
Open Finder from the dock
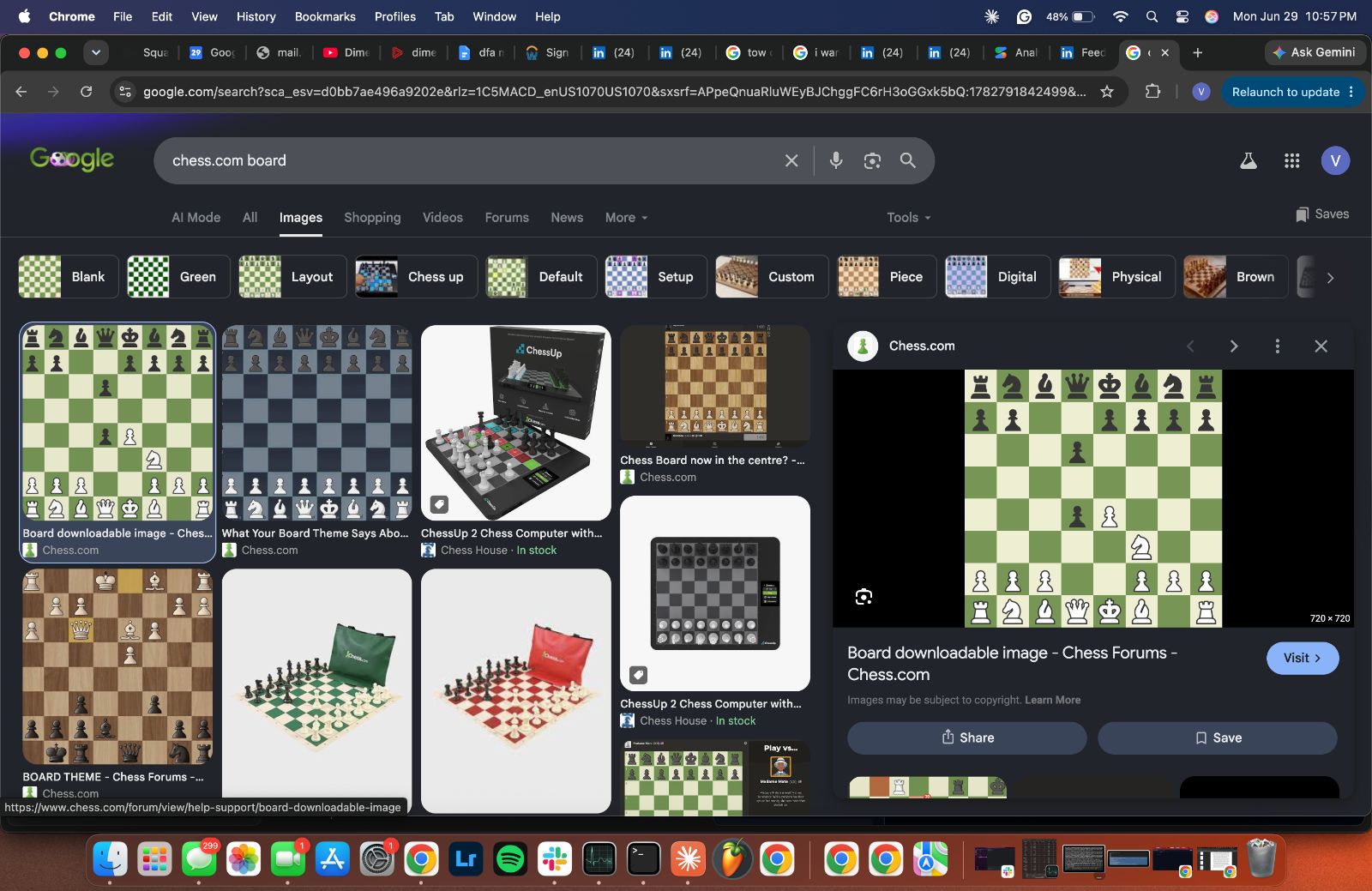[110, 858]
